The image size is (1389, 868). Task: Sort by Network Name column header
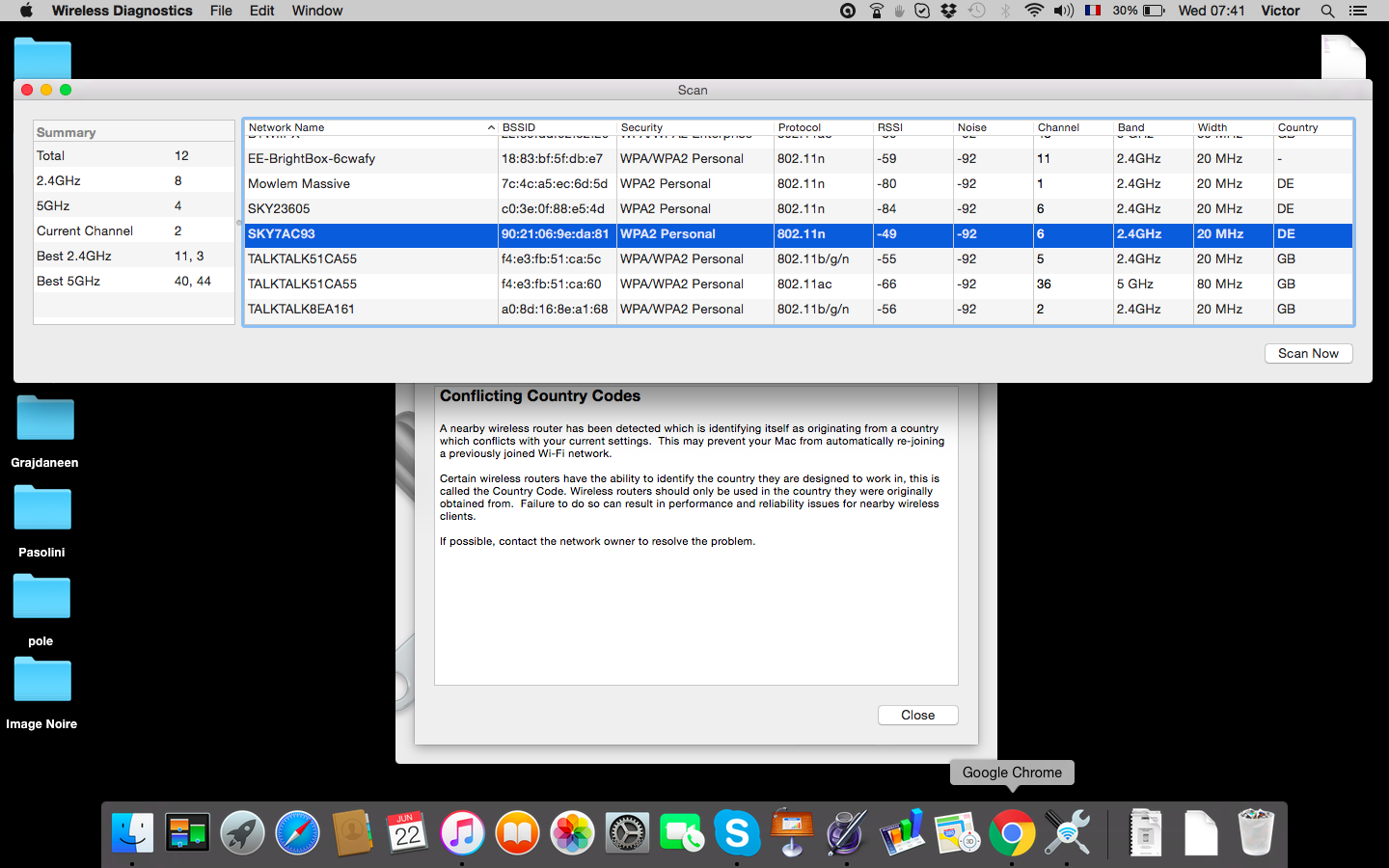click(x=370, y=127)
